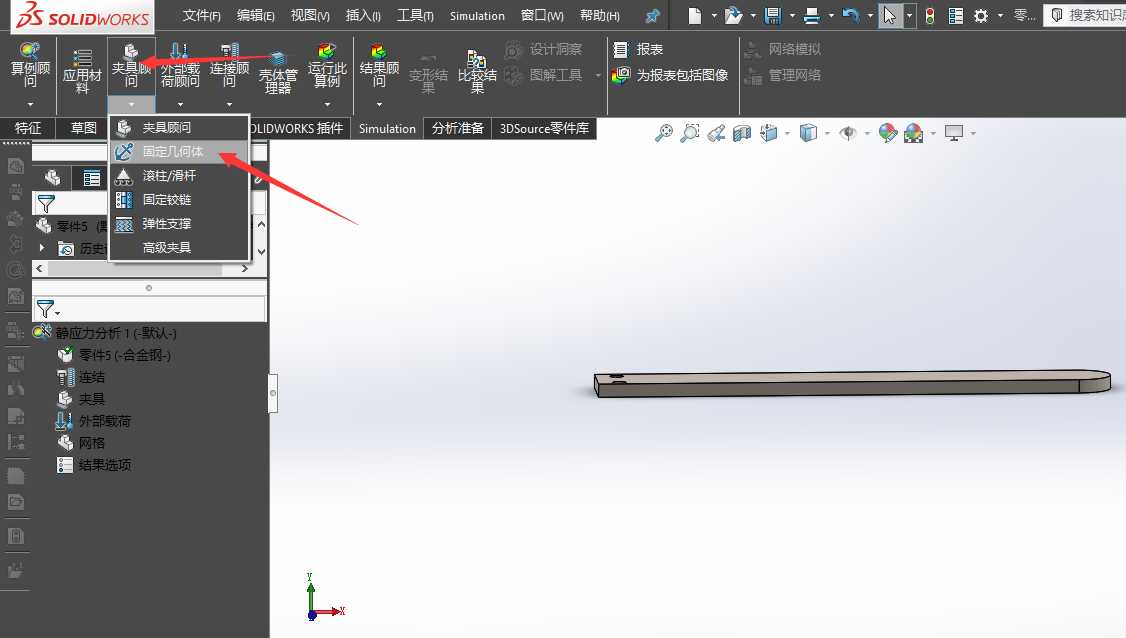Image resolution: width=1126 pixels, height=638 pixels.
Task: Click the Rebuild traffic light icon
Action: 930,16
